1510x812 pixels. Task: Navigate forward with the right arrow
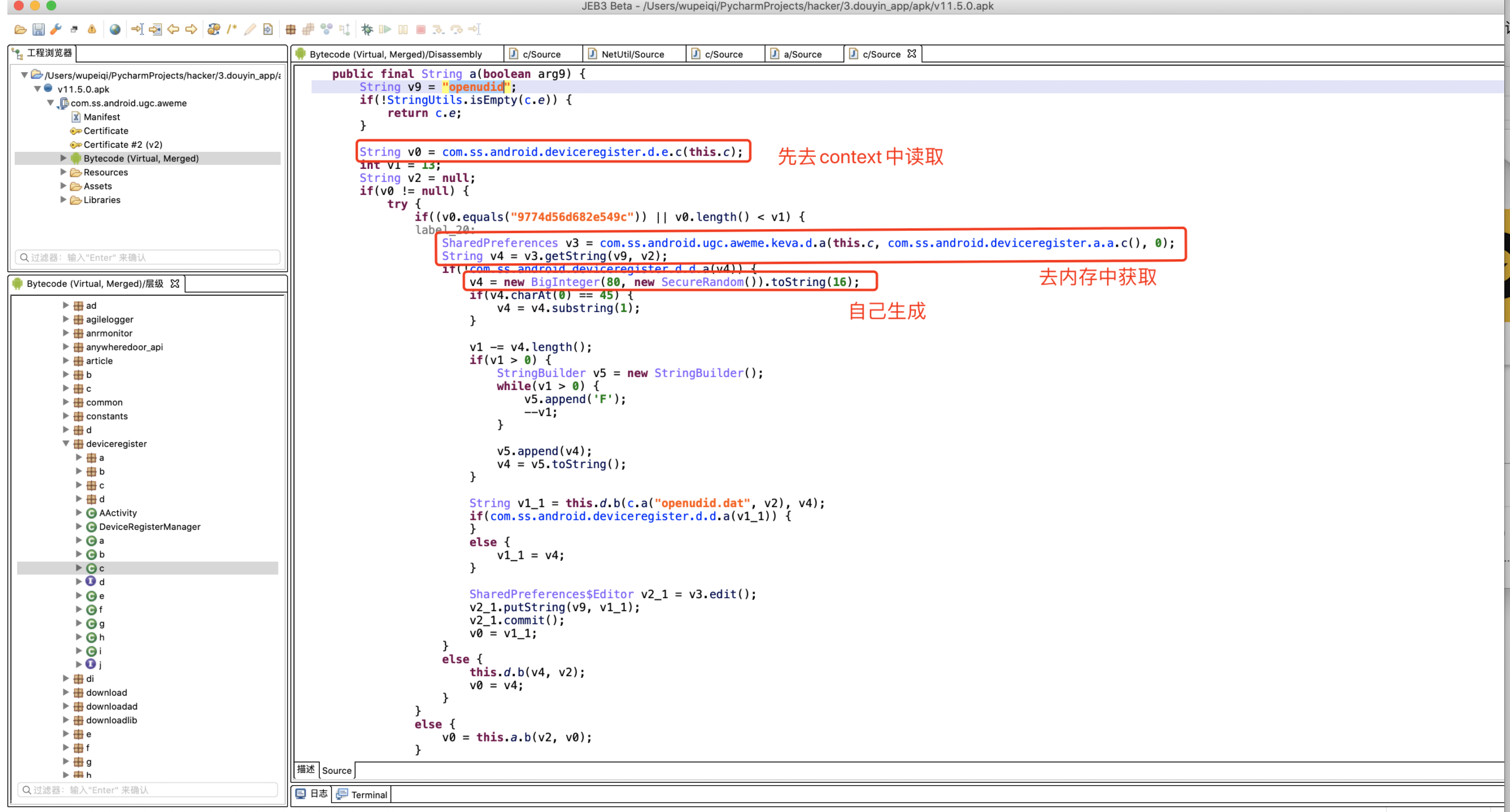[x=191, y=30]
